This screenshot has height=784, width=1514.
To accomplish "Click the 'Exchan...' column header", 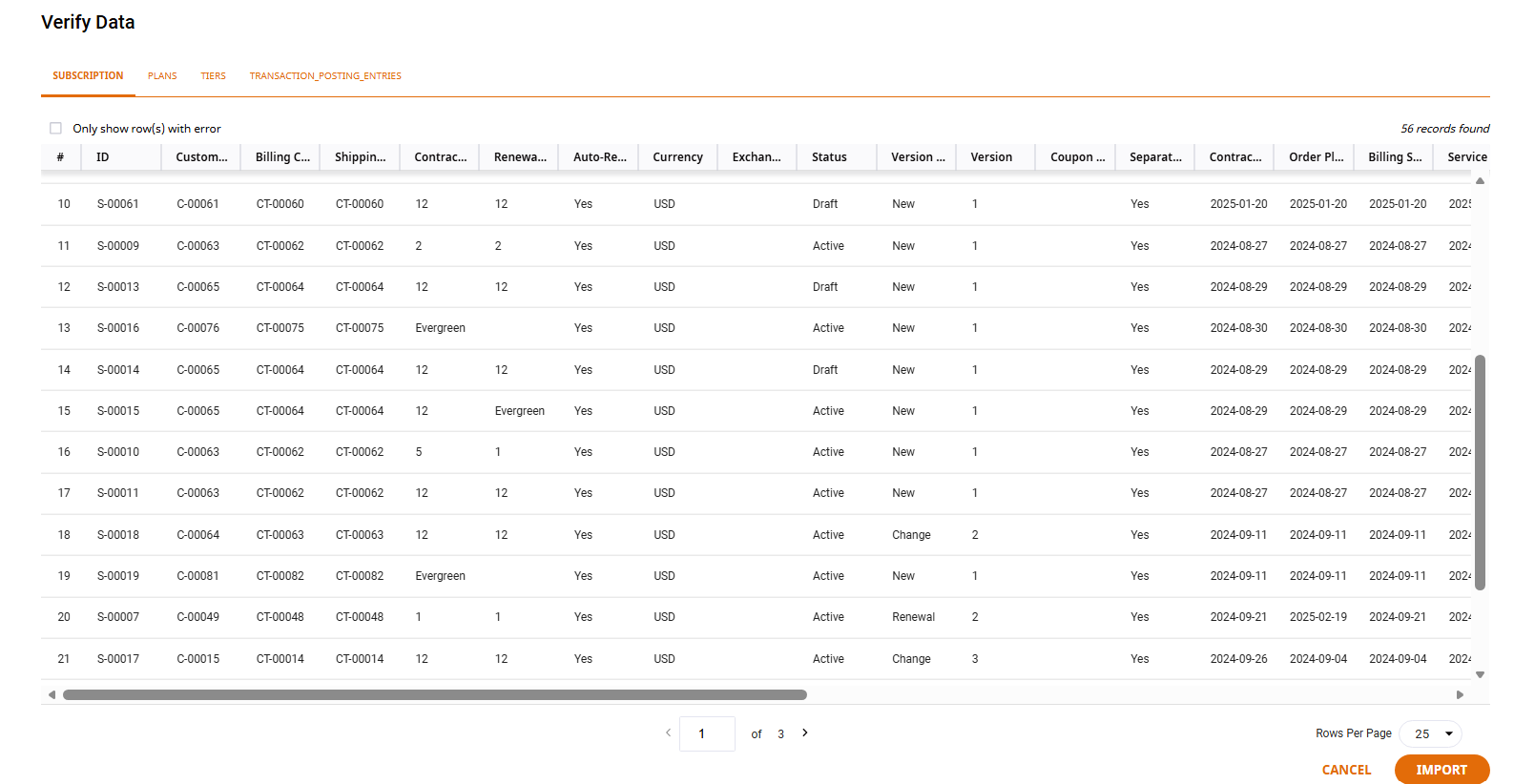I will pyautogui.click(x=757, y=157).
